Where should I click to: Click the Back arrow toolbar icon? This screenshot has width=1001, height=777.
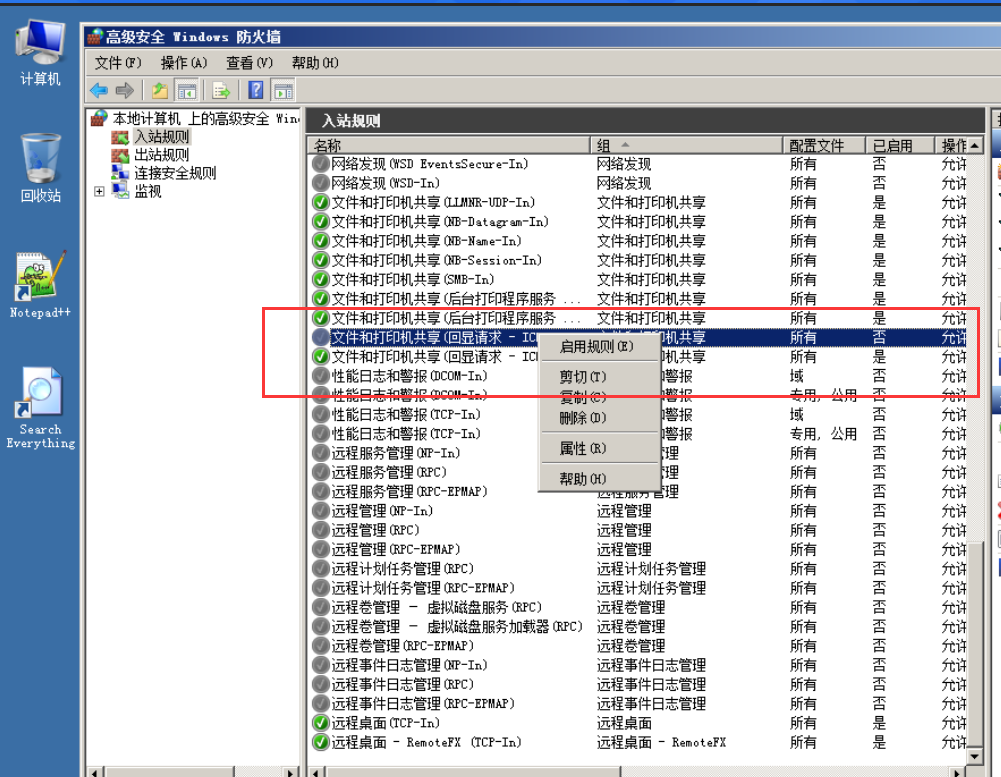(99, 91)
